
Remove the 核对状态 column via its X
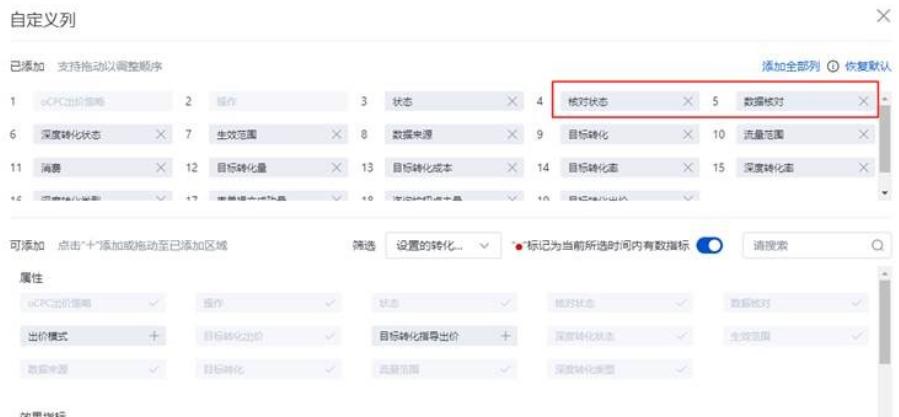coord(687,102)
